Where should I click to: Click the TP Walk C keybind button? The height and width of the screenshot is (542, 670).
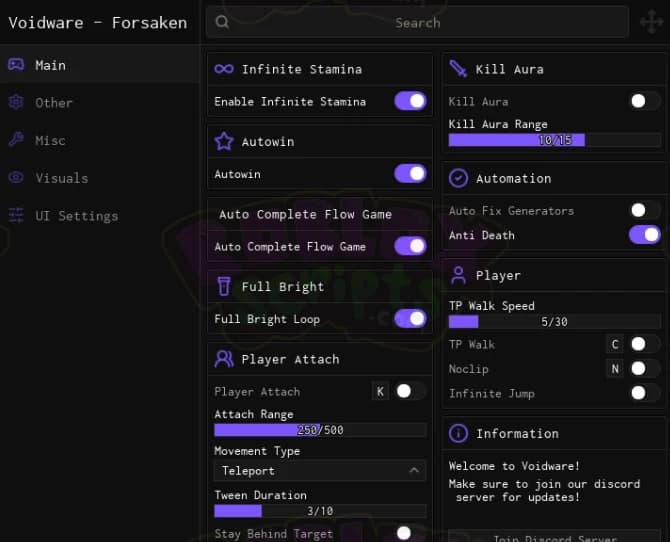(x=615, y=344)
